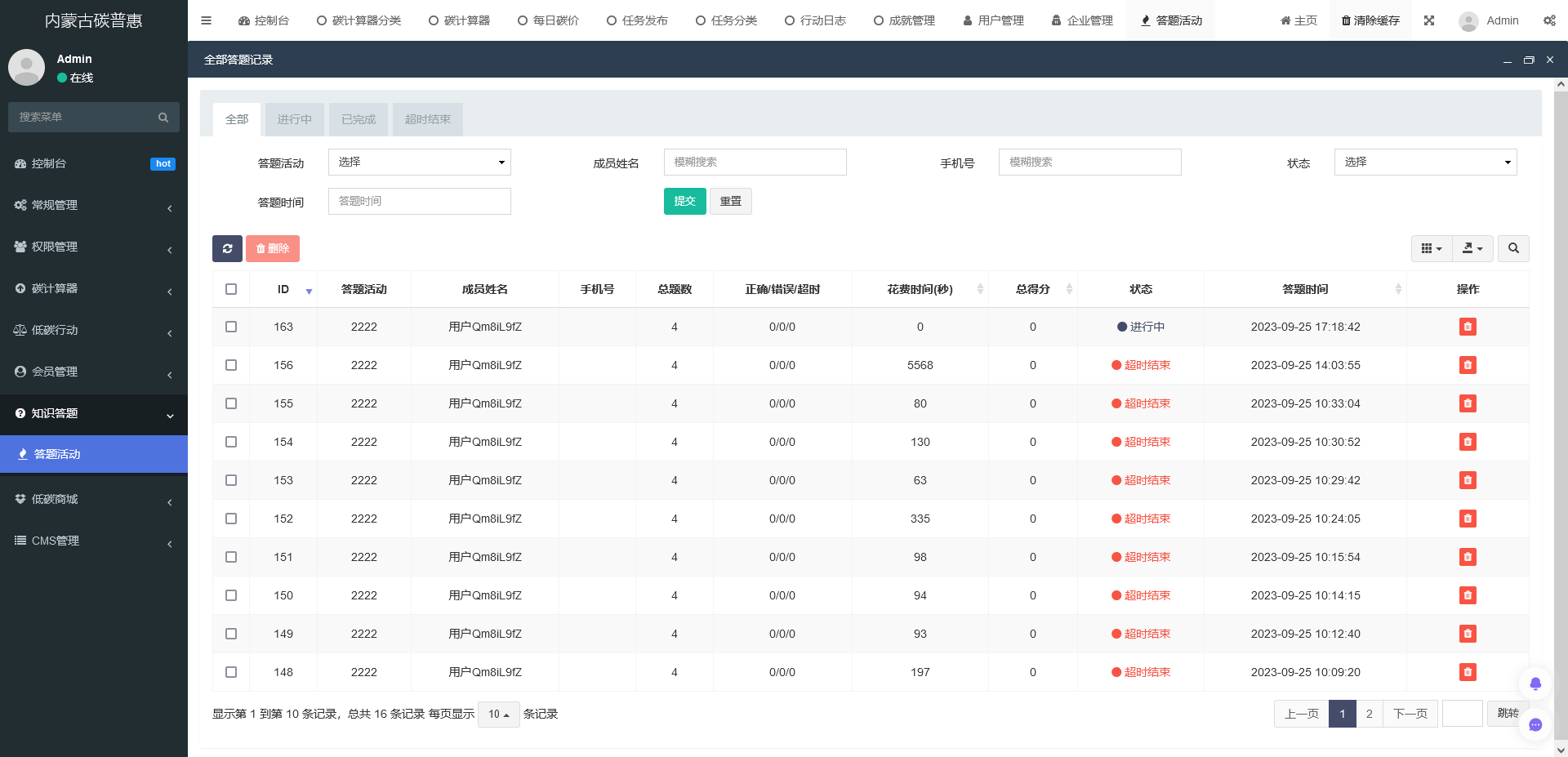
Task: Click the Admin profile picture in the sidebar
Action: point(26,67)
